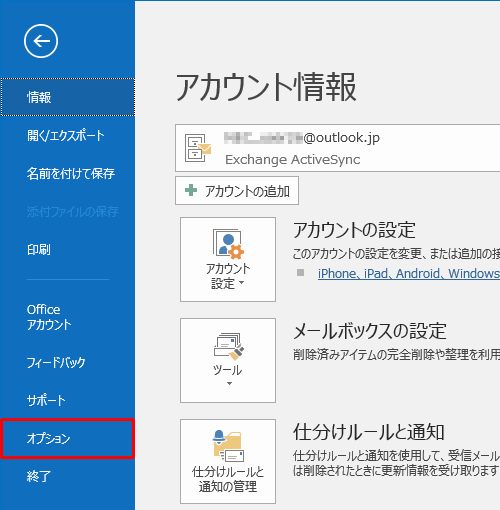The width and height of the screenshot is (500, 510).
Task: Click the メールボックスの設定 heading
Action: (370, 331)
